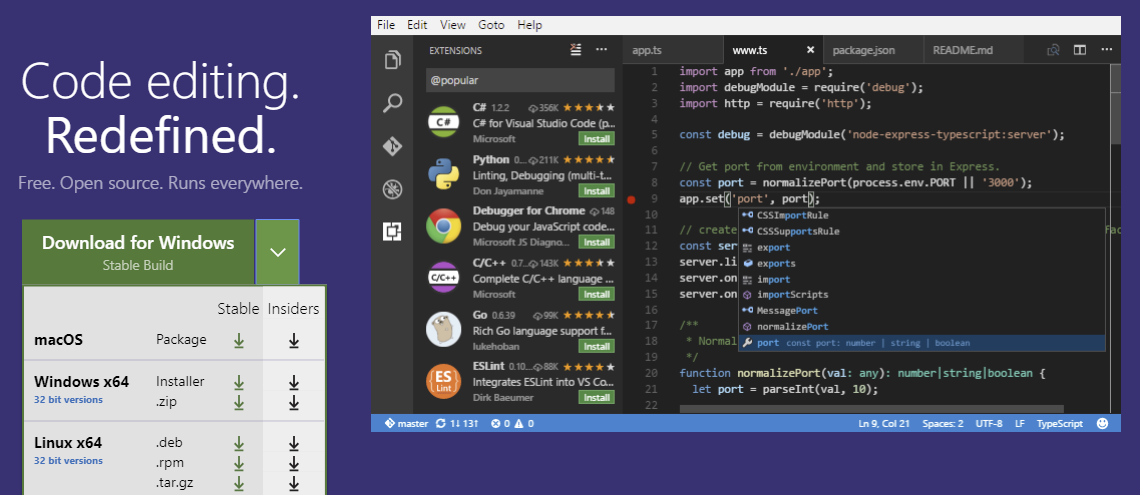Click the ESLint extension logo
The image size is (1140, 495).
[x=443, y=382]
